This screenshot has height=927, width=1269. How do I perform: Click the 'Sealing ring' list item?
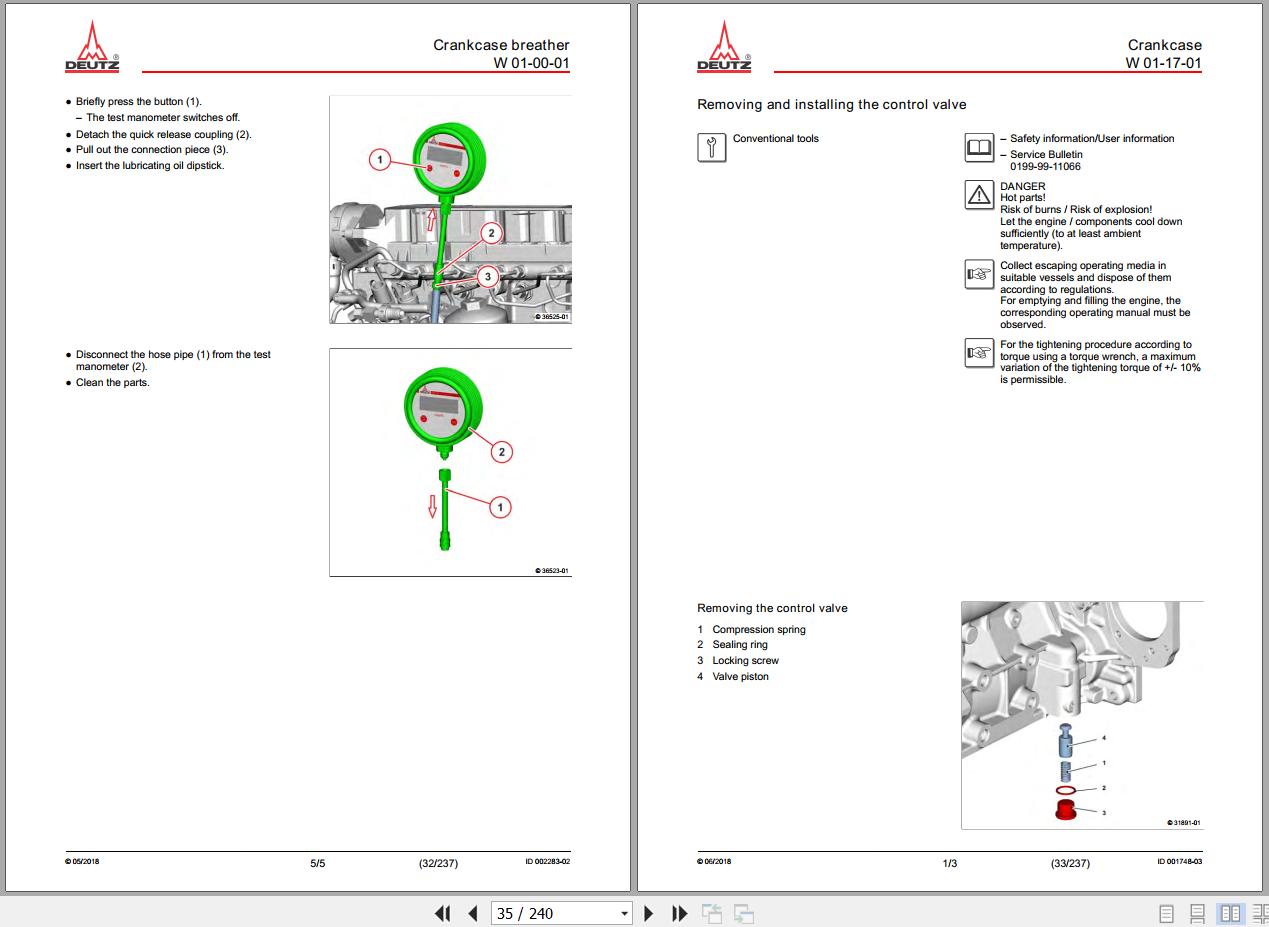(740, 645)
